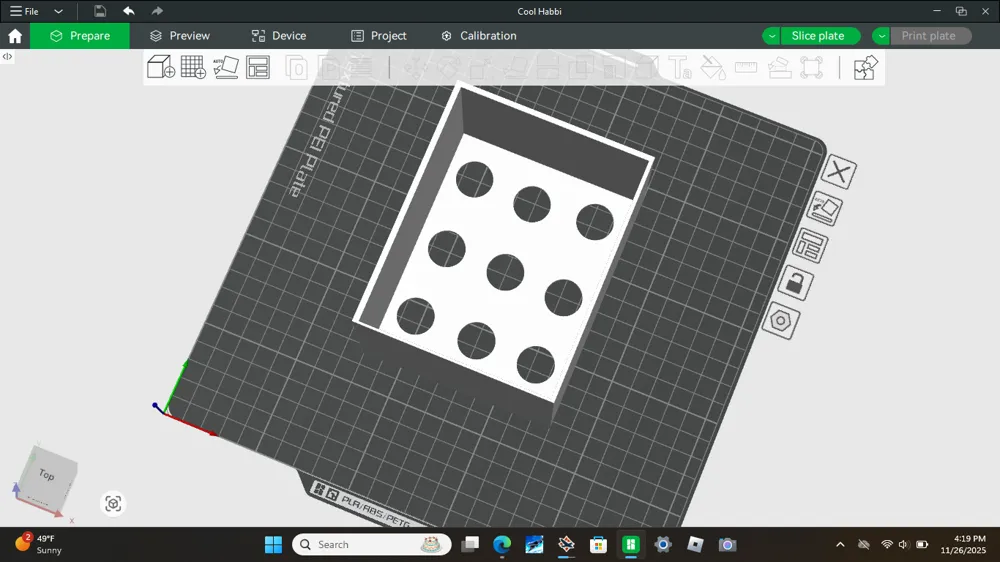Switch to the Device tab

pyautogui.click(x=279, y=36)
